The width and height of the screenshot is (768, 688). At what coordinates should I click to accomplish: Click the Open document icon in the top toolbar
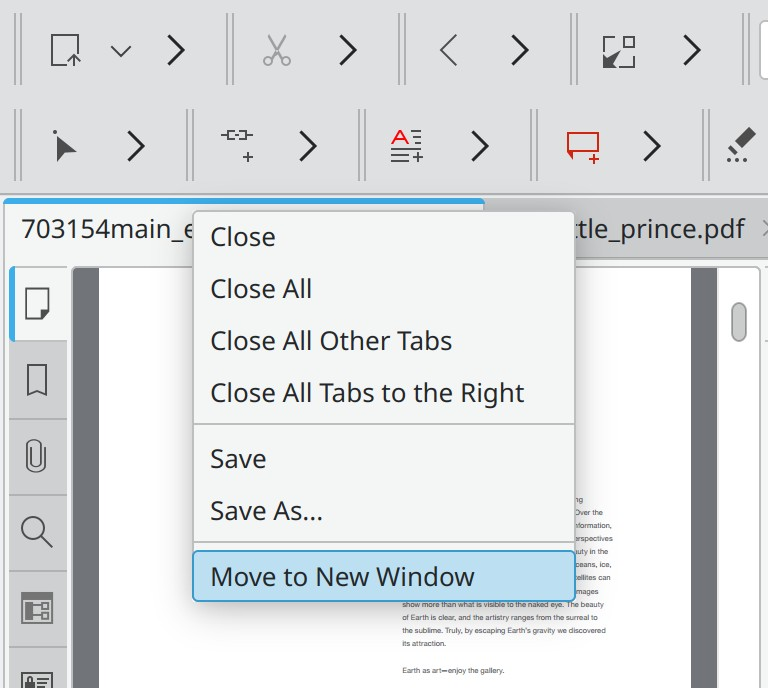[x=65, y=50]
